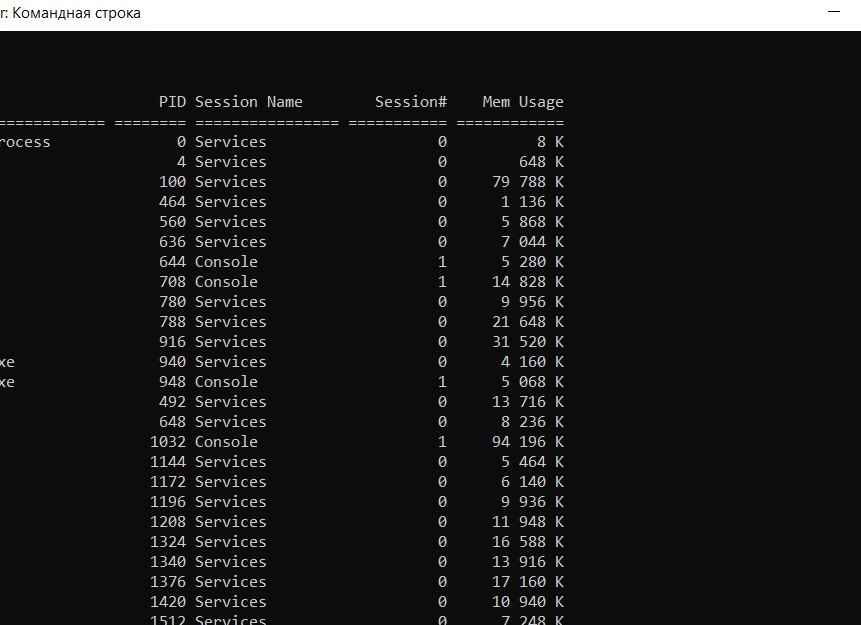
Task: Click PID 1208 in the process list
Action: tap(168, 522)
